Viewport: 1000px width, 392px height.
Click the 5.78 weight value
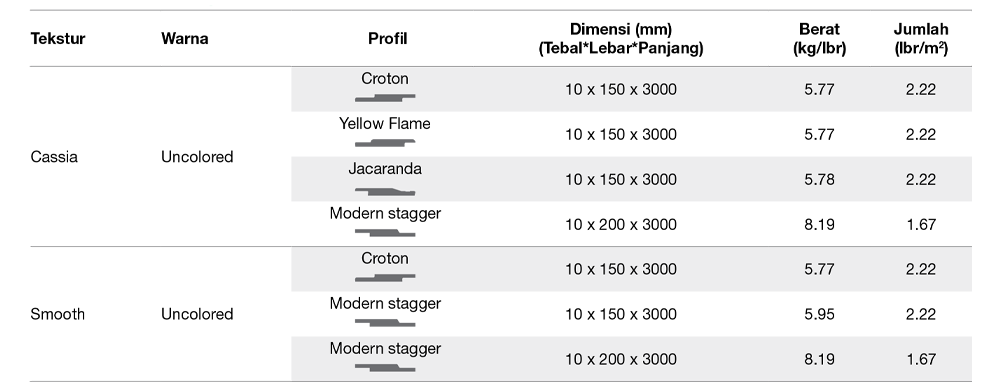819,180
